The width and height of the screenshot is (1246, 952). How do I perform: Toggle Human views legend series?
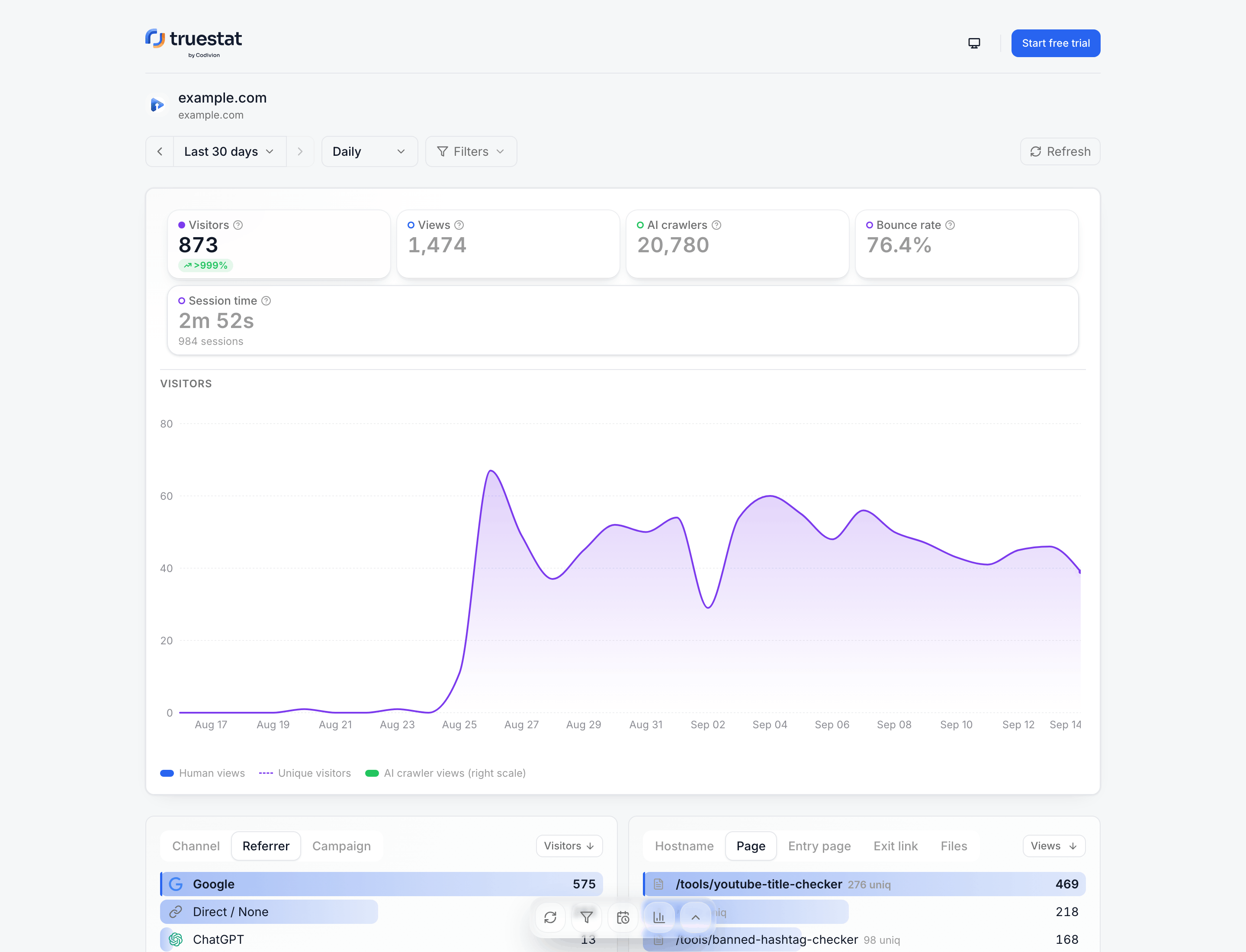click(x=203, y=773)
